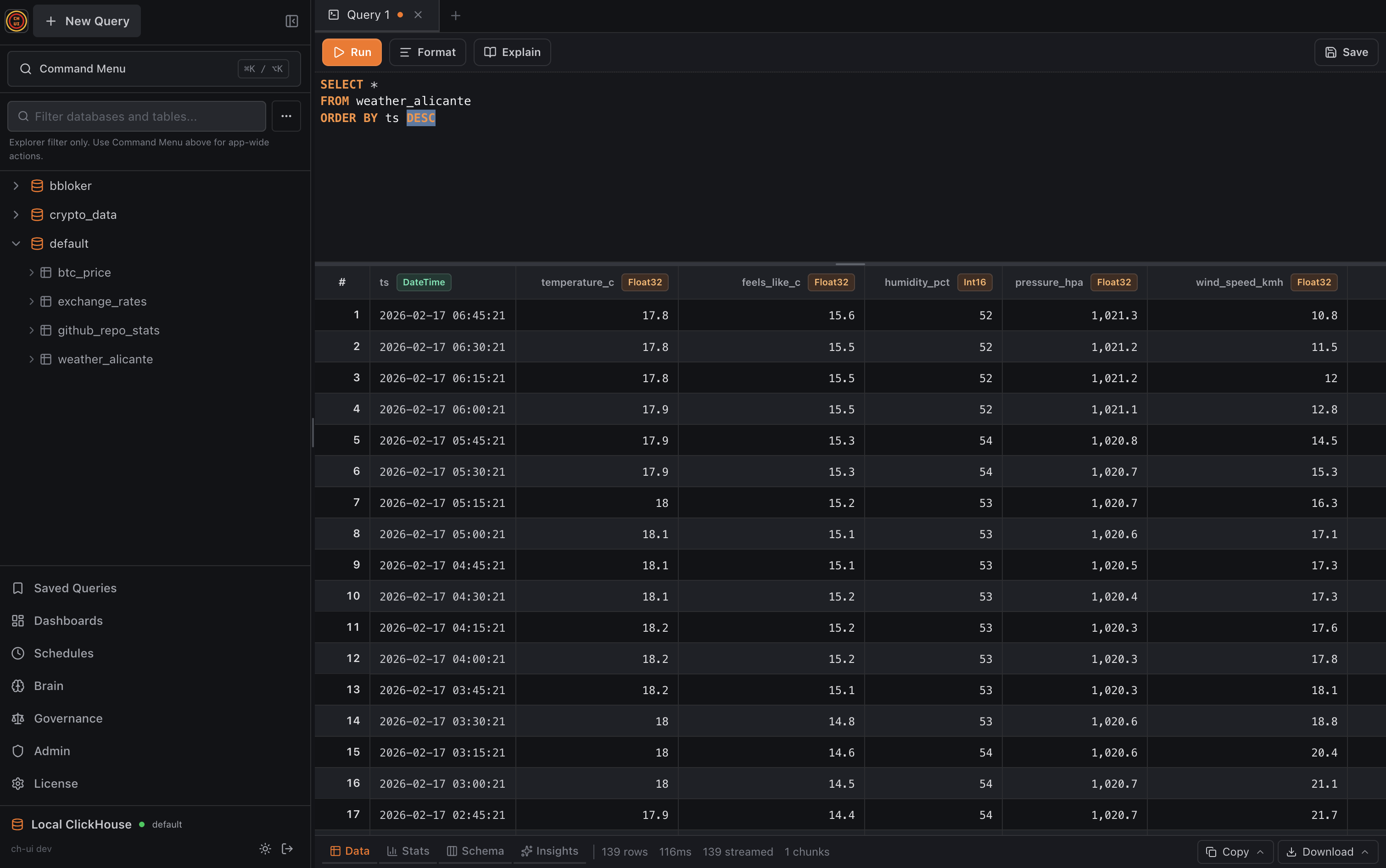Open the License section
This screenshot has width=1386, height=868.
(x=56, y=783)
